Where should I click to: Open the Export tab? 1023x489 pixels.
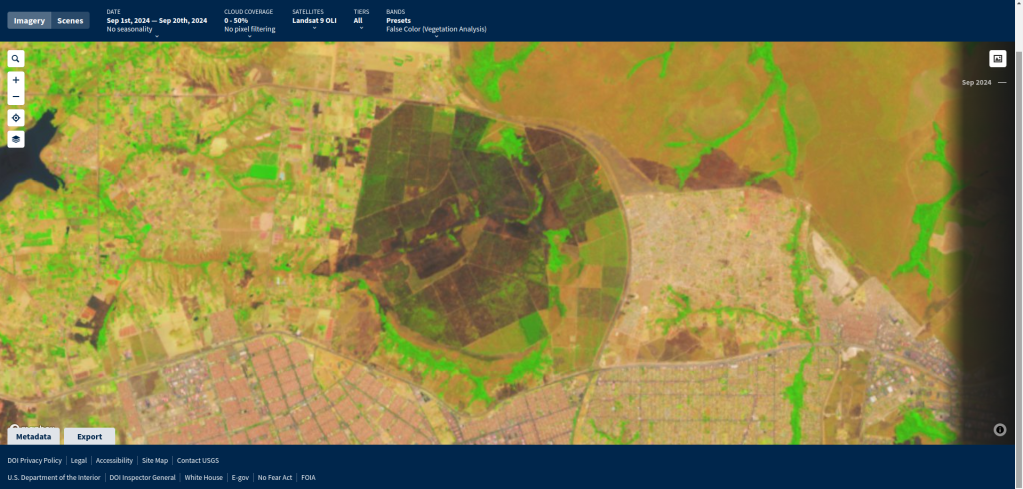coord(89,437)
